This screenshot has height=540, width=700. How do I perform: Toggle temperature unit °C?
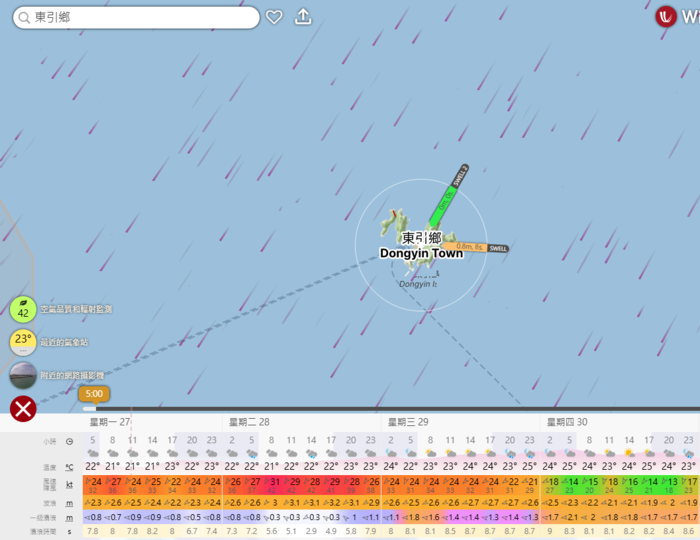click(69, 467)
